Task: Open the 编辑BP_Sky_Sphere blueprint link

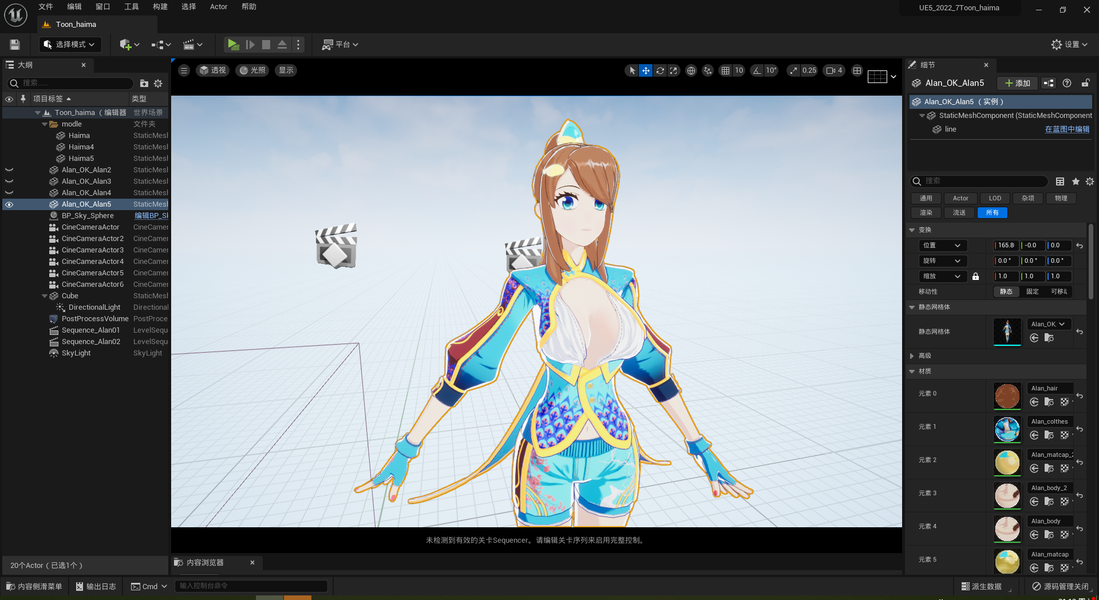Action: (151, 216)
